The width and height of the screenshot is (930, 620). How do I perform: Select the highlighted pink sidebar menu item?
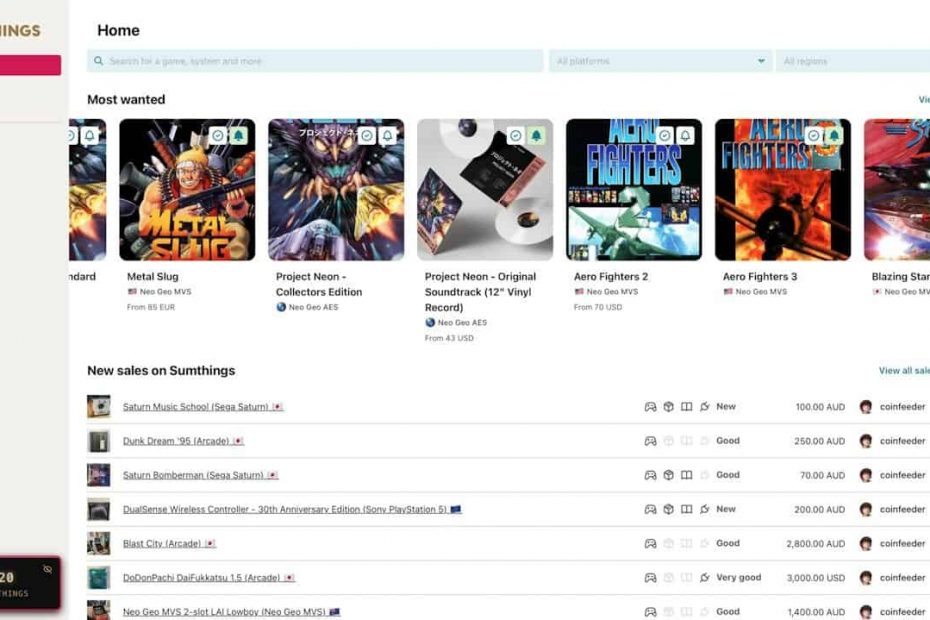[30, 65]
